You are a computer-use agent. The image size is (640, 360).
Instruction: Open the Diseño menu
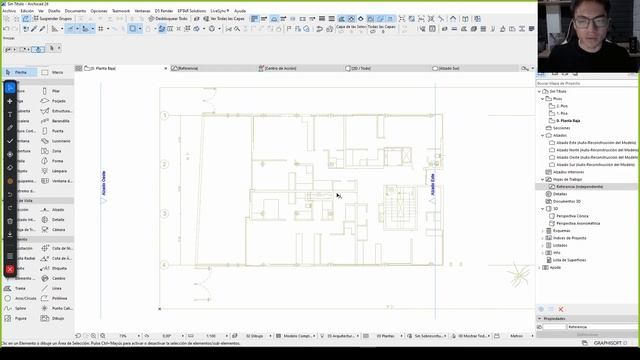(54, 11)
